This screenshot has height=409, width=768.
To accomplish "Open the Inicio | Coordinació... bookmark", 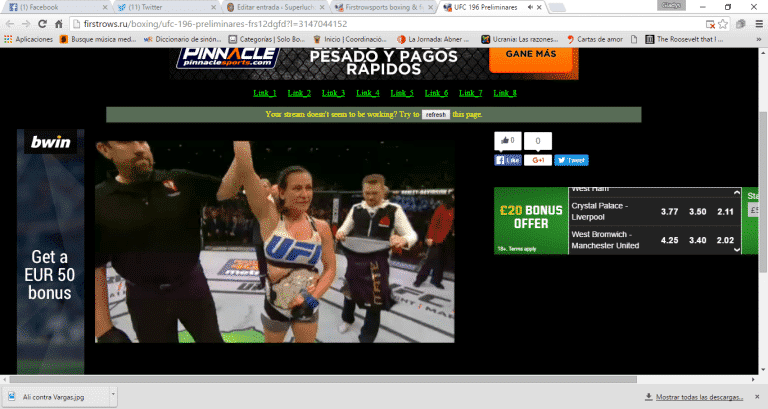I will coord(350,39).
